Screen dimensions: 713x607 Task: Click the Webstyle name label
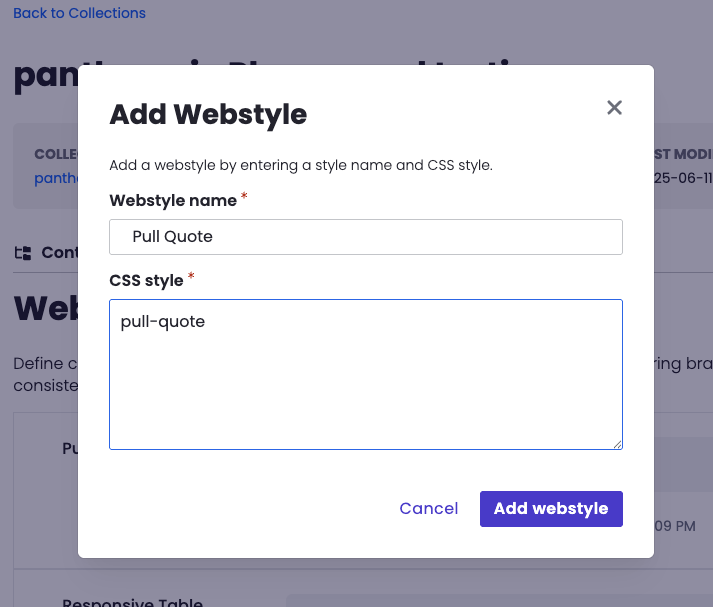172,200
